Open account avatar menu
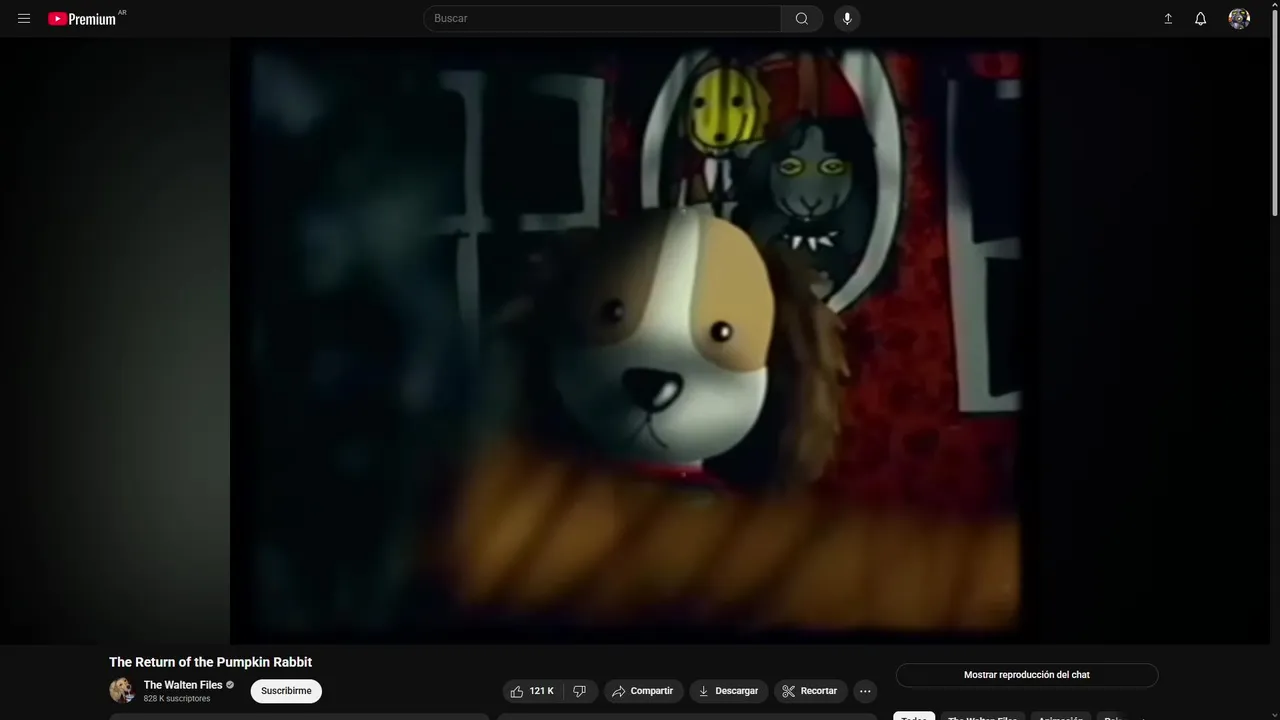Viewport: 1280px width, 720px height. click(x=1239, y=18)
